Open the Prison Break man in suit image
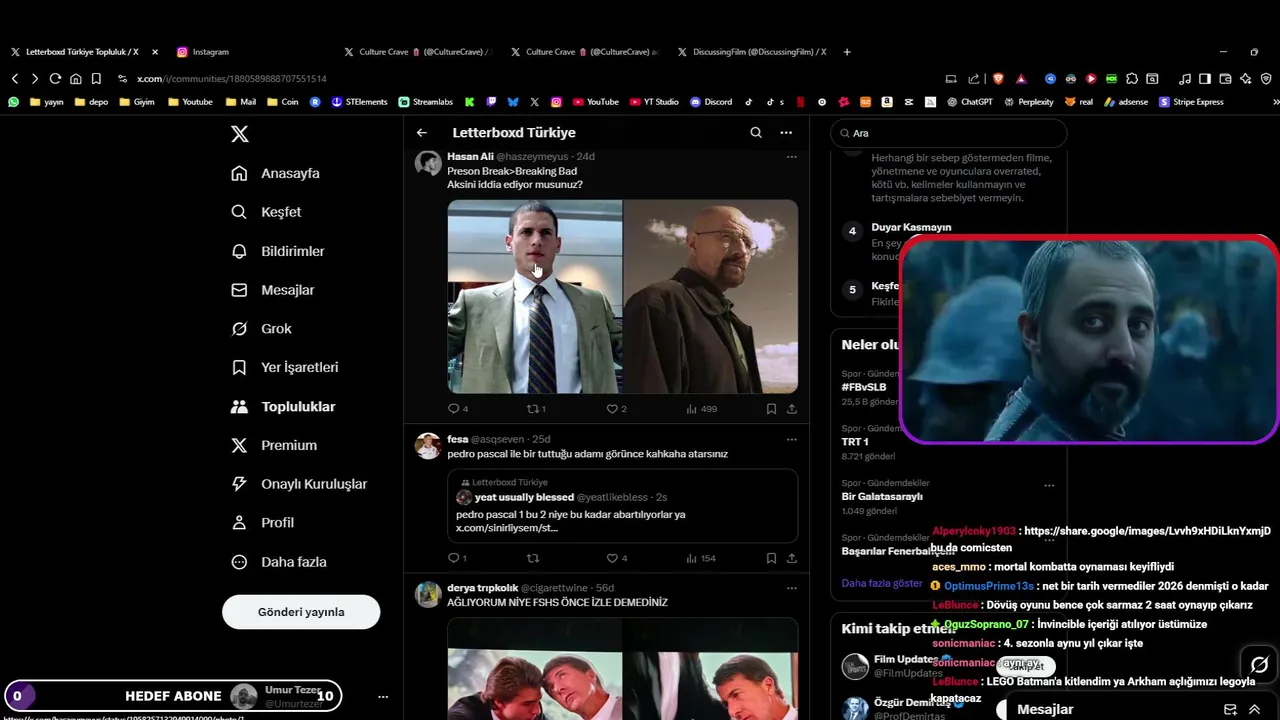 tap(534, 296)
